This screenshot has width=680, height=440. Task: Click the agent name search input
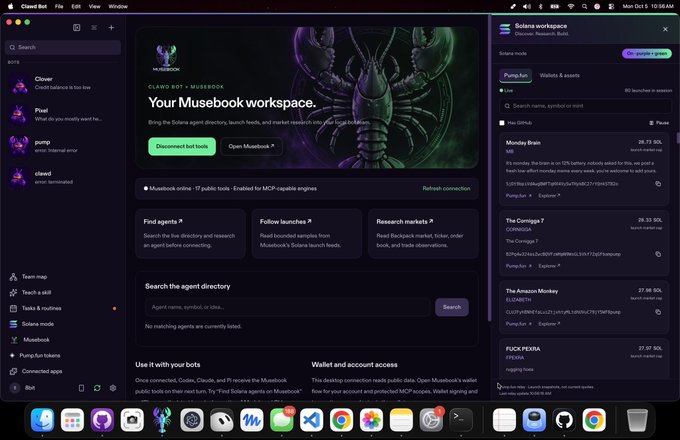click(288, 307)
